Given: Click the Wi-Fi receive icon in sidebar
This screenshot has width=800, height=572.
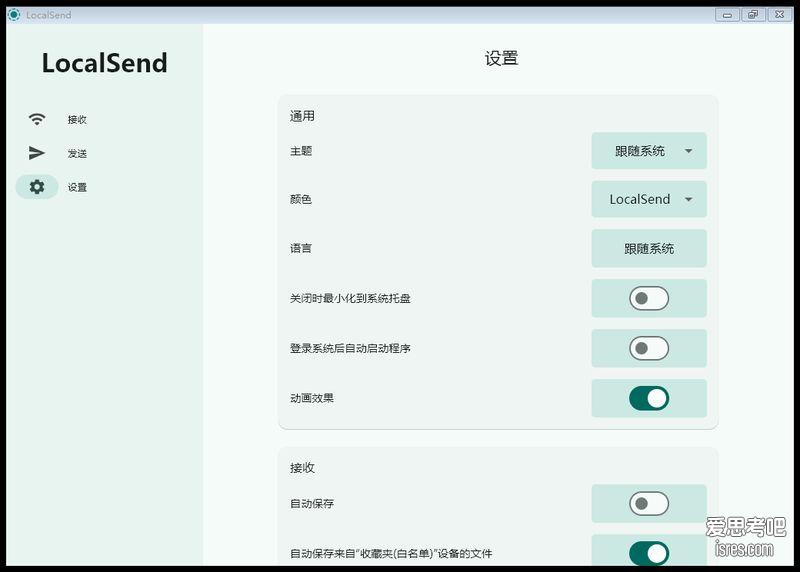Looking at the screenshot, I should pyautogui.click(x=37, y=119).
